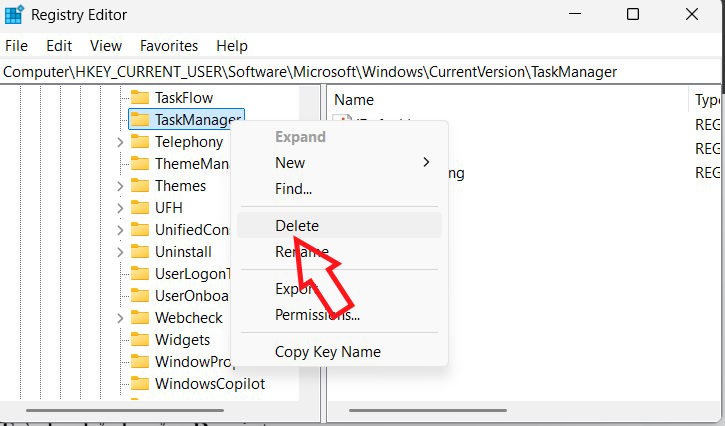Expand the Themes key chevron
The height and width of the screenshot is (426, 725).
pyautogui.click(x=120, y=186)
